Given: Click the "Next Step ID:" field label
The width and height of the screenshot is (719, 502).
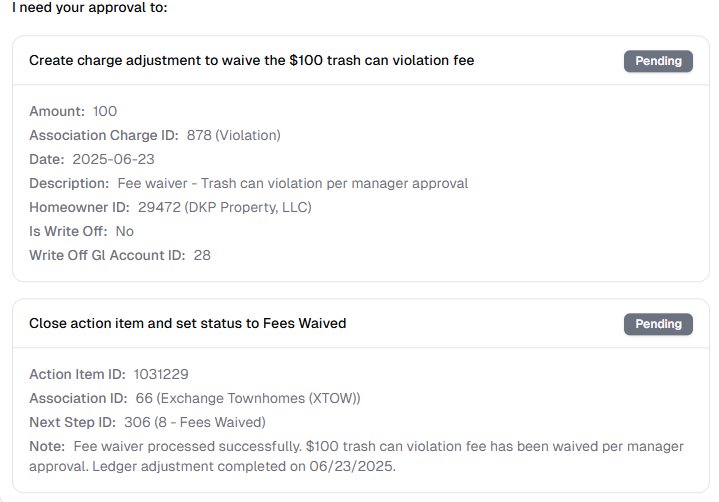Looking at the screenshot, I should point(72,422).
